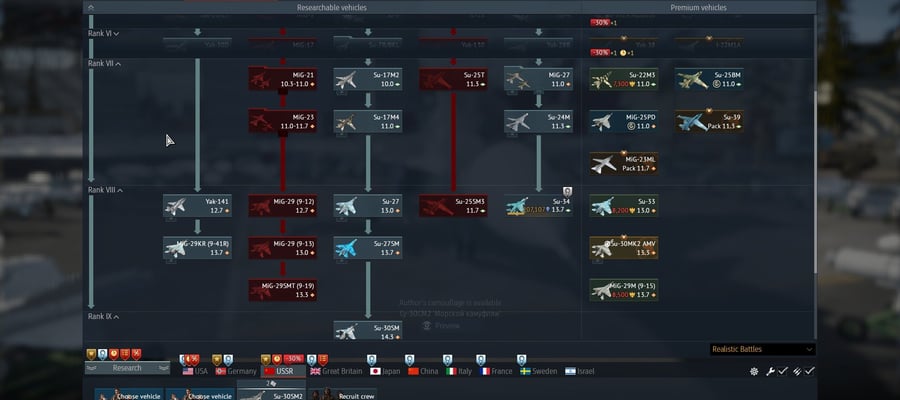Select the MiG-29KR (9-41R) card
This screenshot has width=900, height=400.
tap(197, 248)
